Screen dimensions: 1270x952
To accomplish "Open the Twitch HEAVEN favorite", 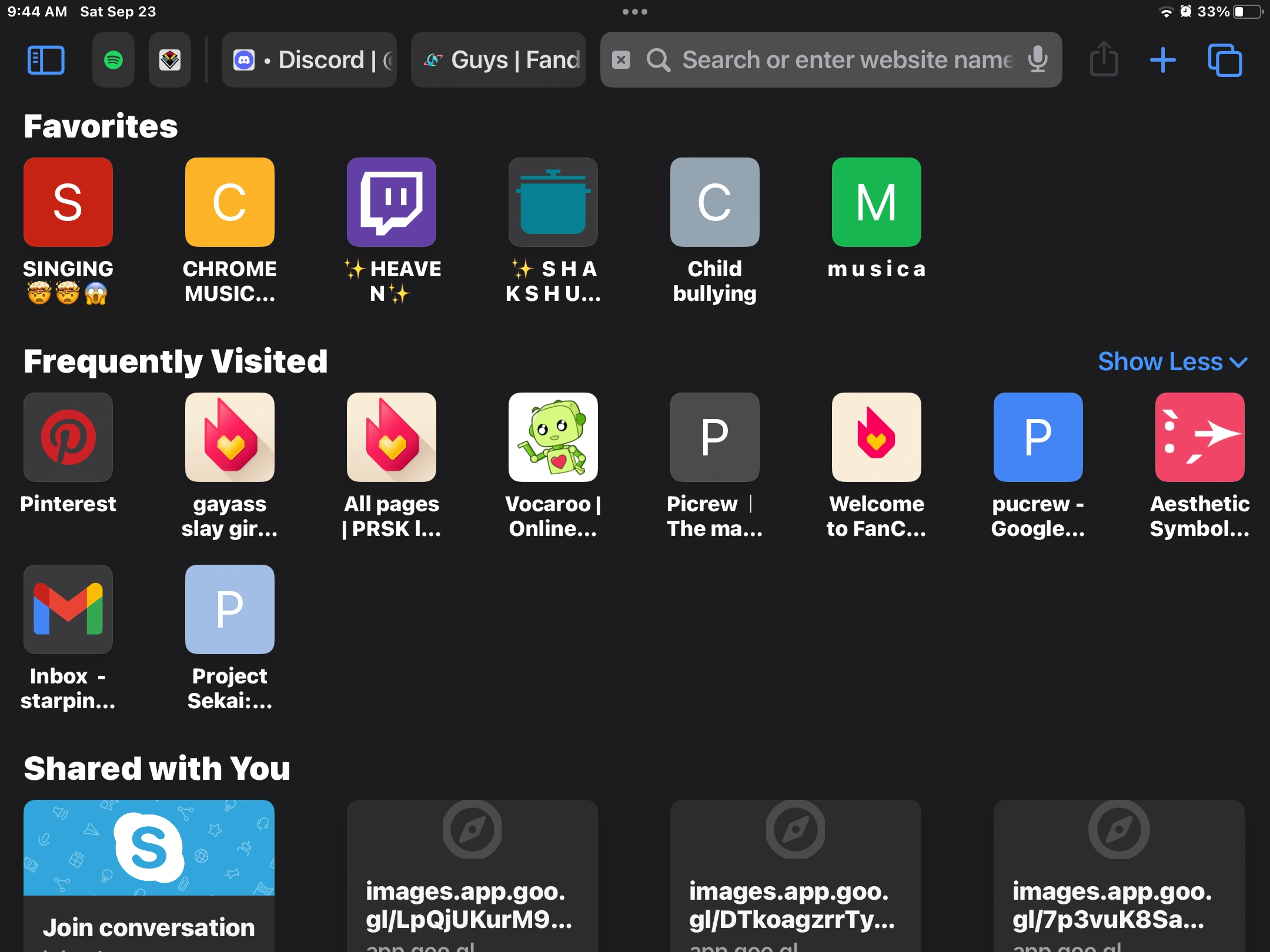I will [392, 202].
